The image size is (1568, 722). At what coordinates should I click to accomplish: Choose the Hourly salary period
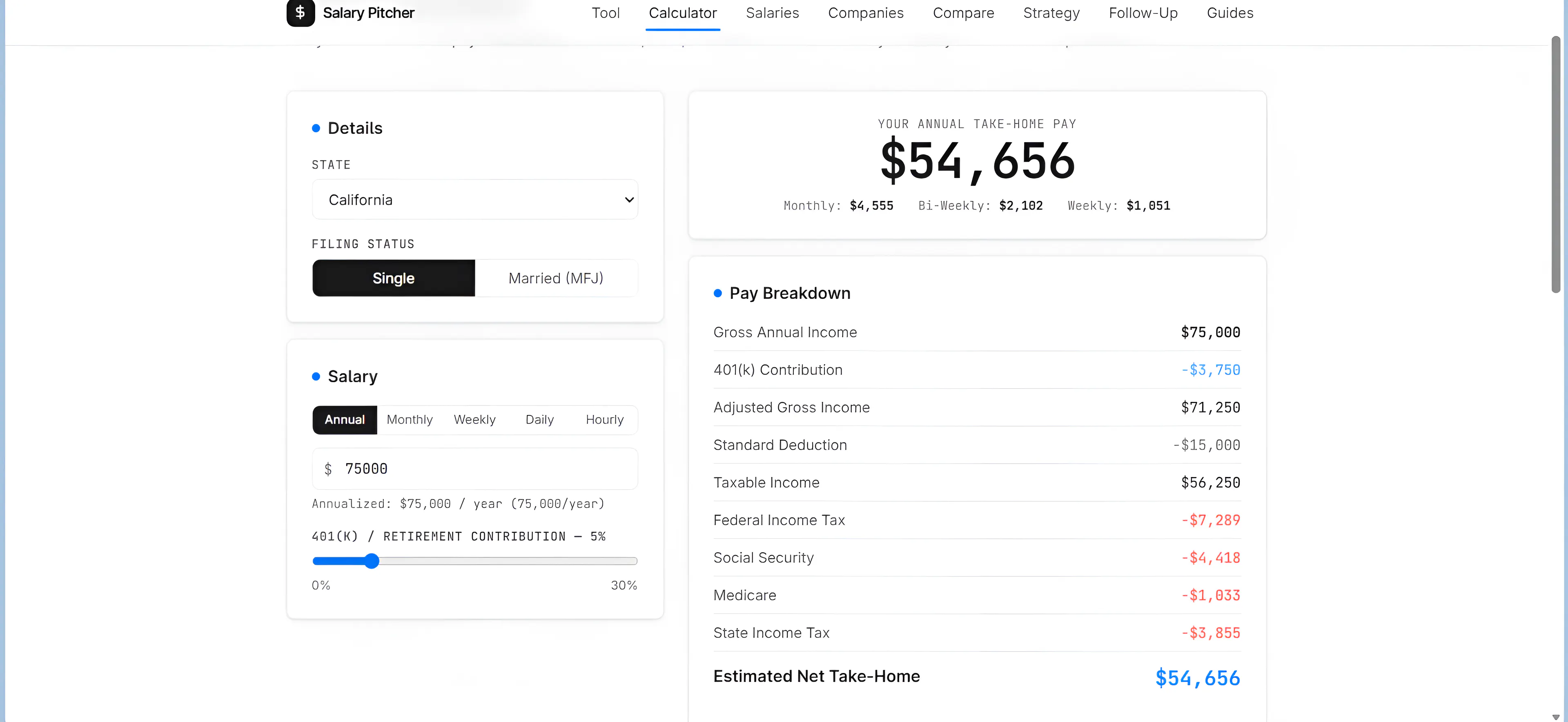(604, 419)
